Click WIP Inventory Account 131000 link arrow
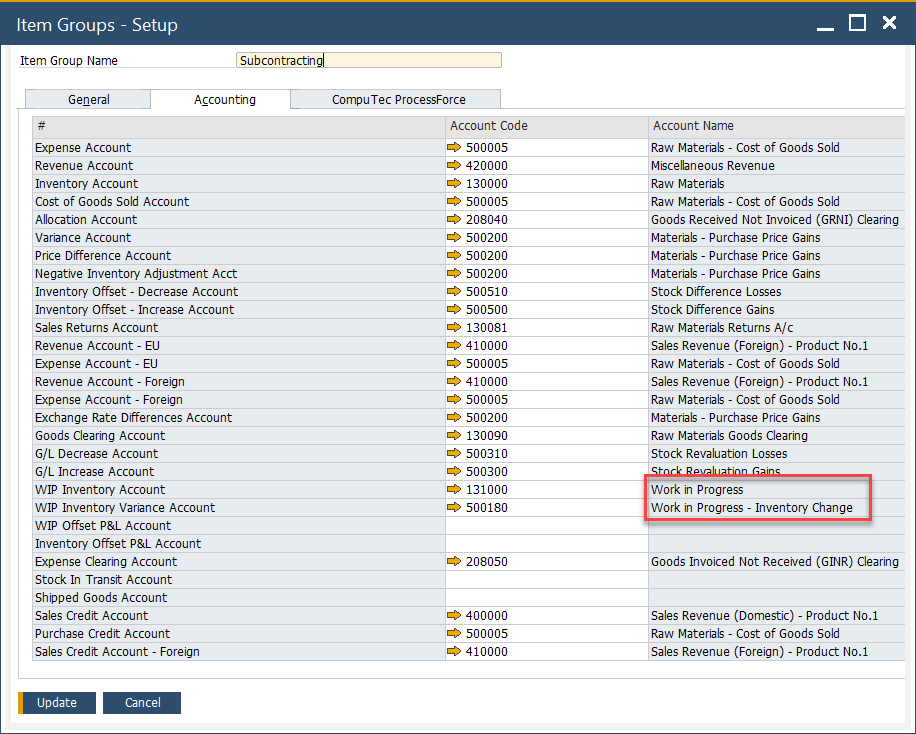The image size is (916, 734). (455, 490)
